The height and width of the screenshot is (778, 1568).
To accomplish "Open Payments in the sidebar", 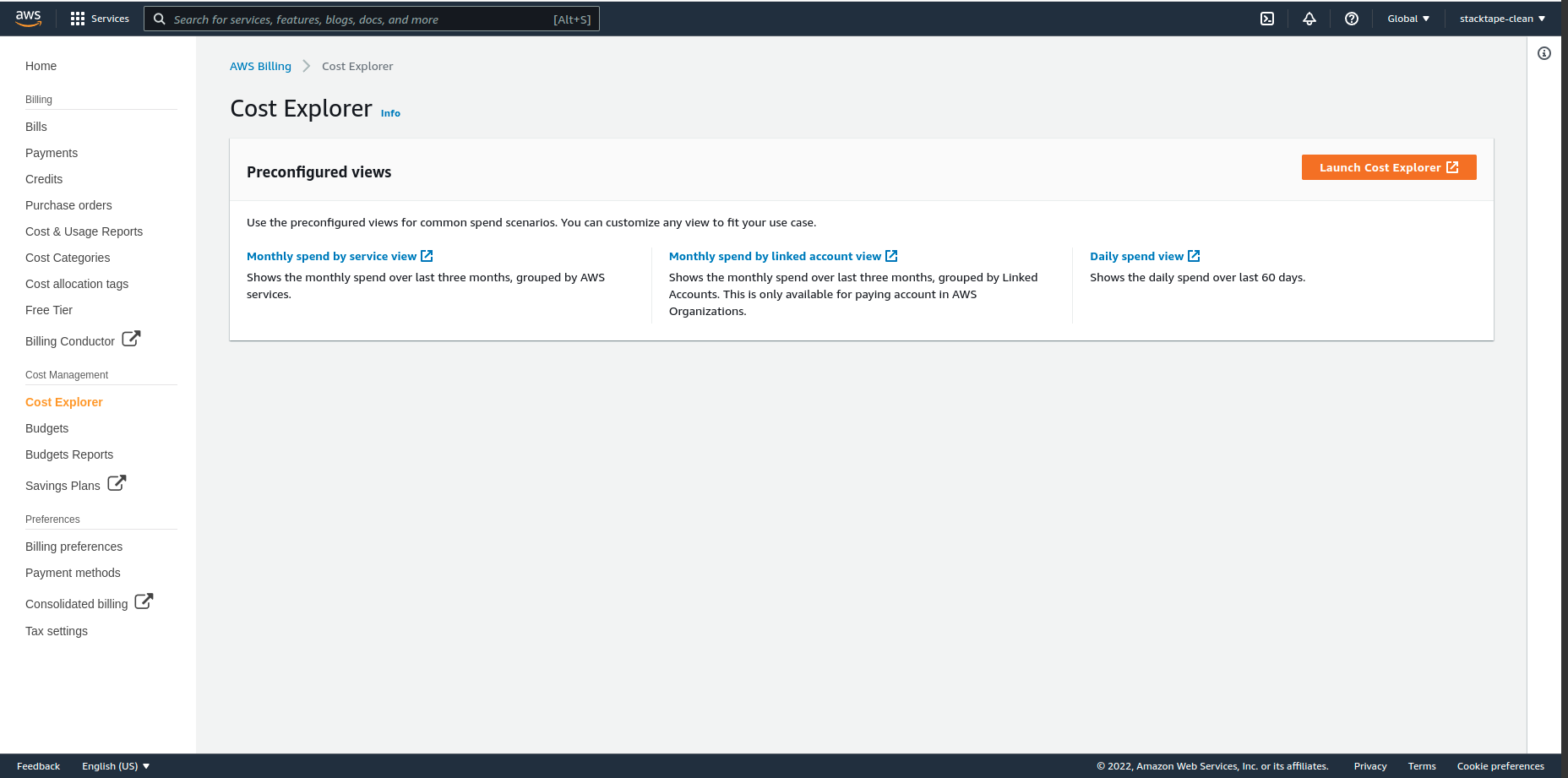I will tap(52, 153).
